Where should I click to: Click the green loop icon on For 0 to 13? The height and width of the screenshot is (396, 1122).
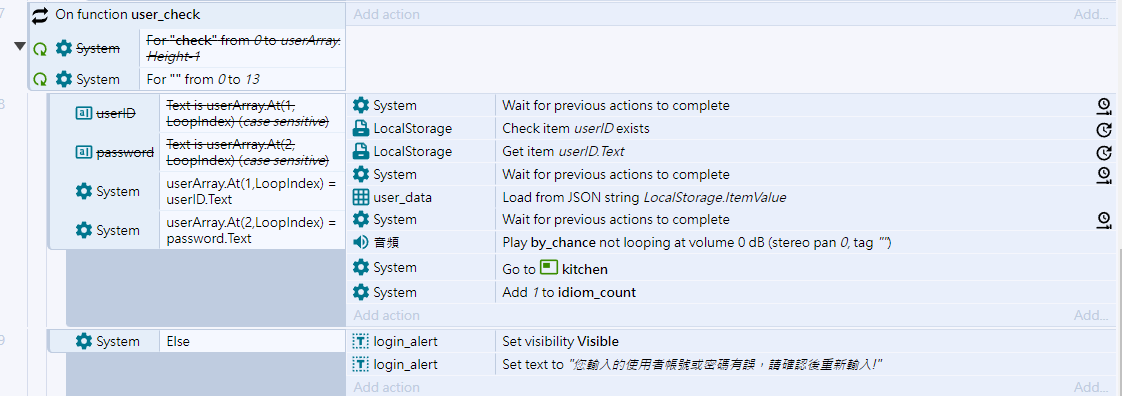coord(40,79)
